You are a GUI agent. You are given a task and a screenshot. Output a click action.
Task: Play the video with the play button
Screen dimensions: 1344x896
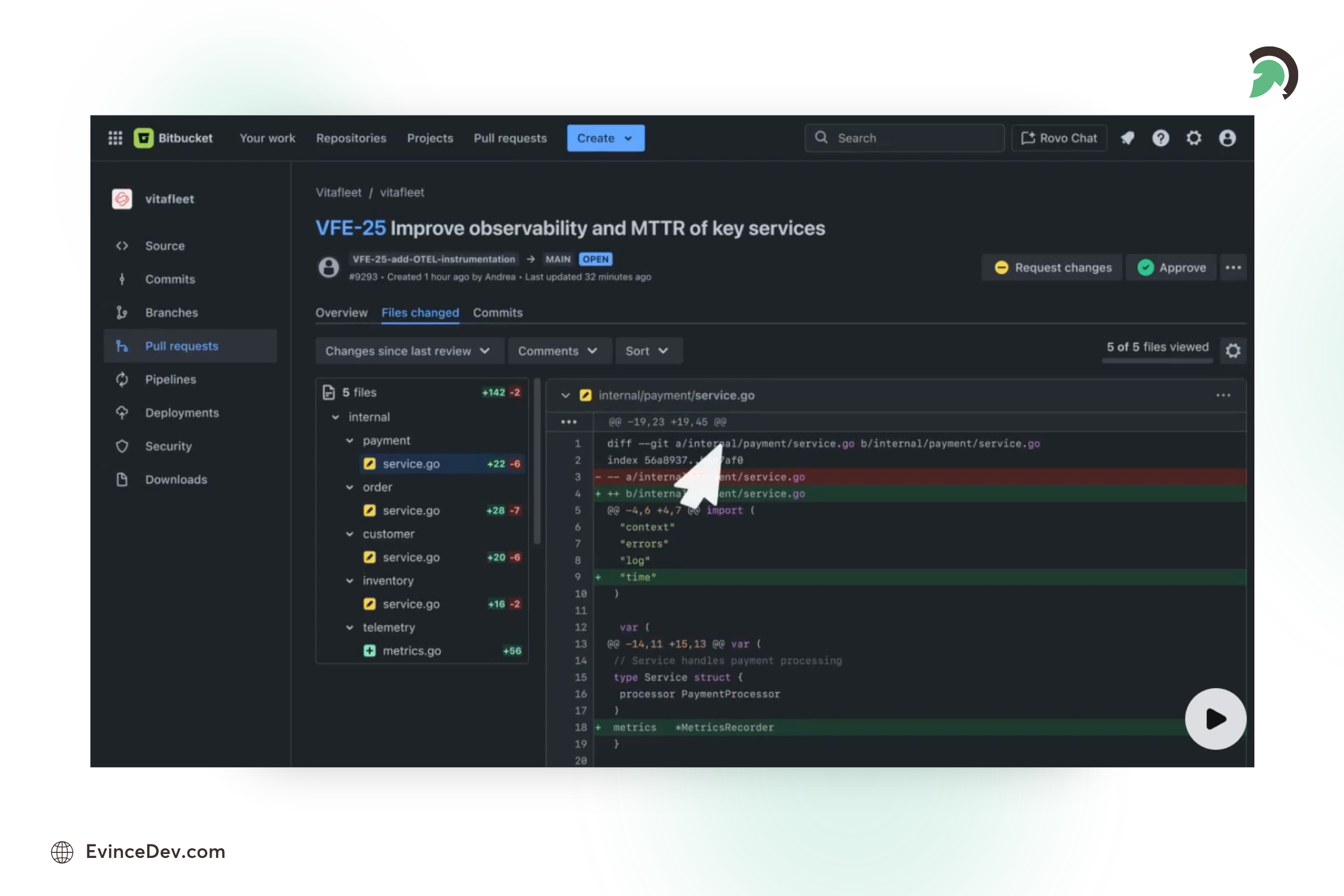click(x=1215, y=718)
